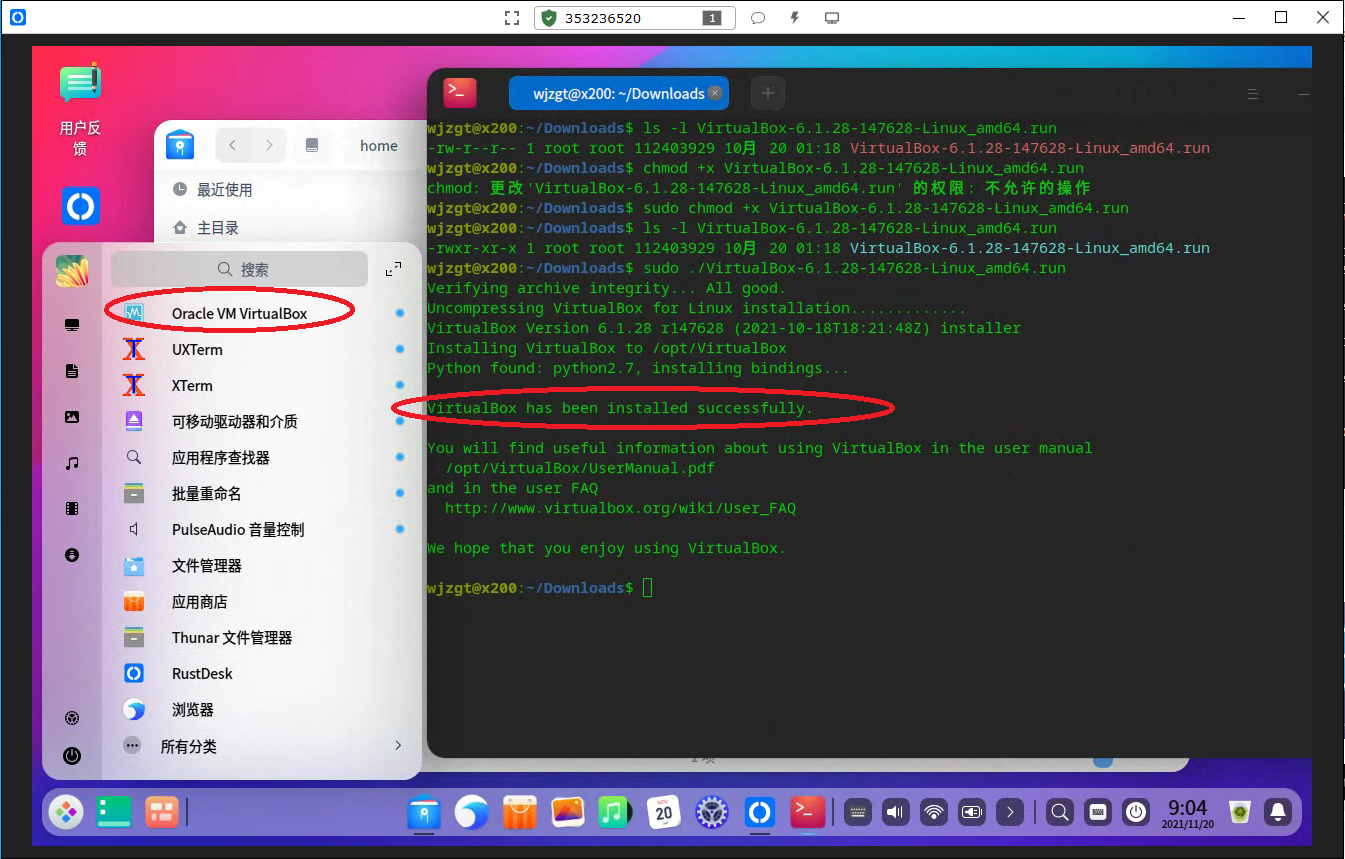Open the control center gear in the dock
This screenshot has width=1345, height=859.
pyautogui.click(x=711, y=812)
